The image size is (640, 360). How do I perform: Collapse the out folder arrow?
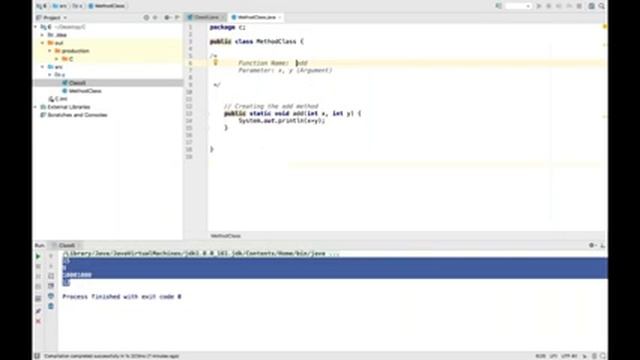pos(42,43)
